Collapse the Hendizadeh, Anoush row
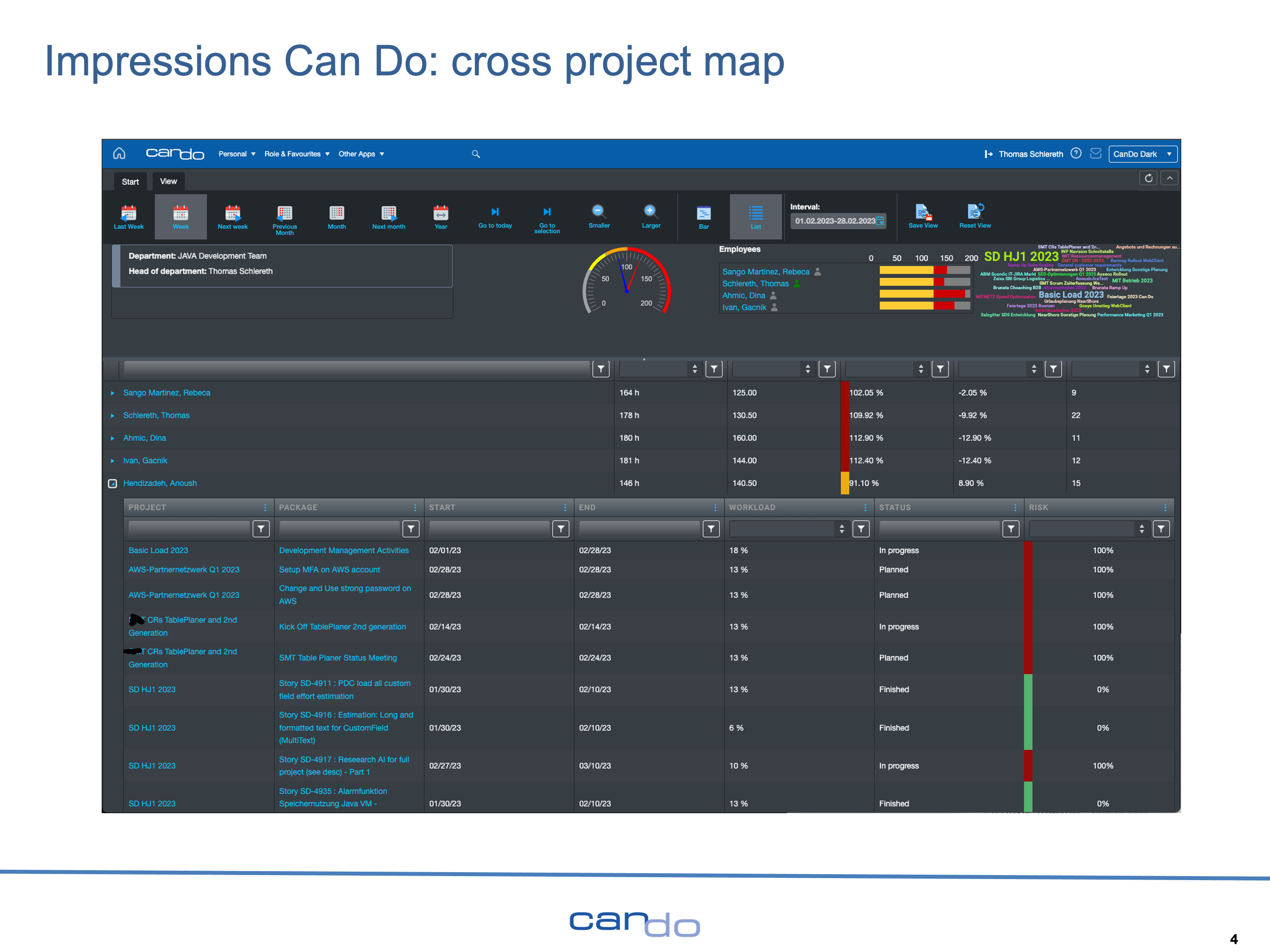1270x952 pixels. pyautogui.click(x=113, y=483)
